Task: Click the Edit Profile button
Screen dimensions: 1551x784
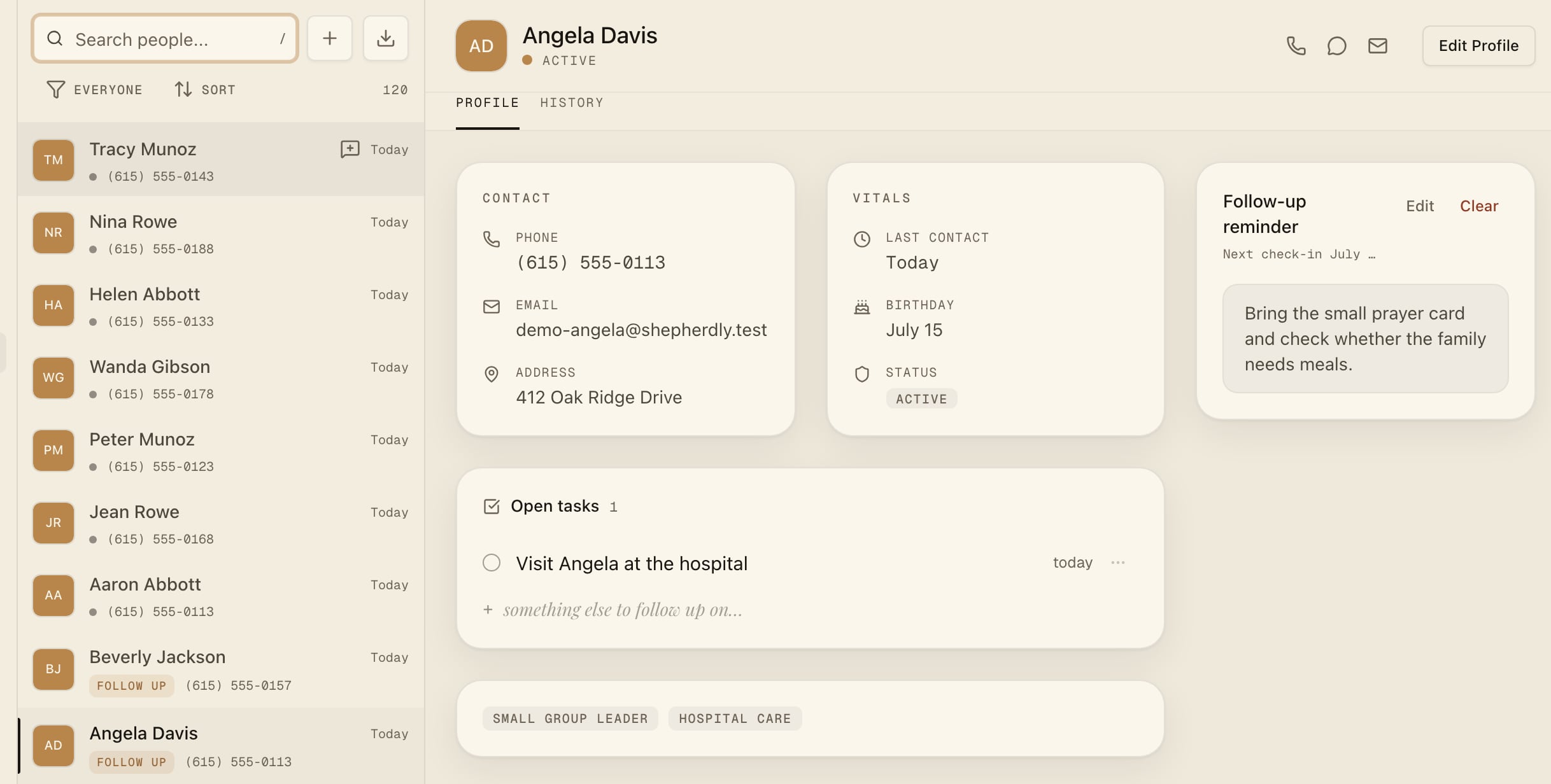Action: click(1478, 46)
